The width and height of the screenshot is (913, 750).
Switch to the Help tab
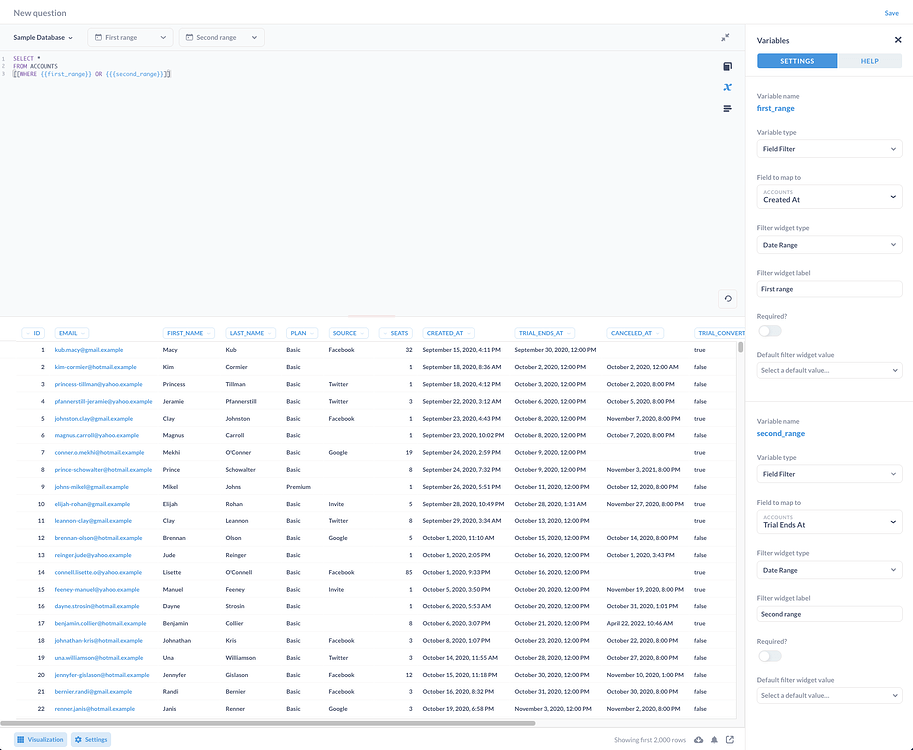point(869,61)
